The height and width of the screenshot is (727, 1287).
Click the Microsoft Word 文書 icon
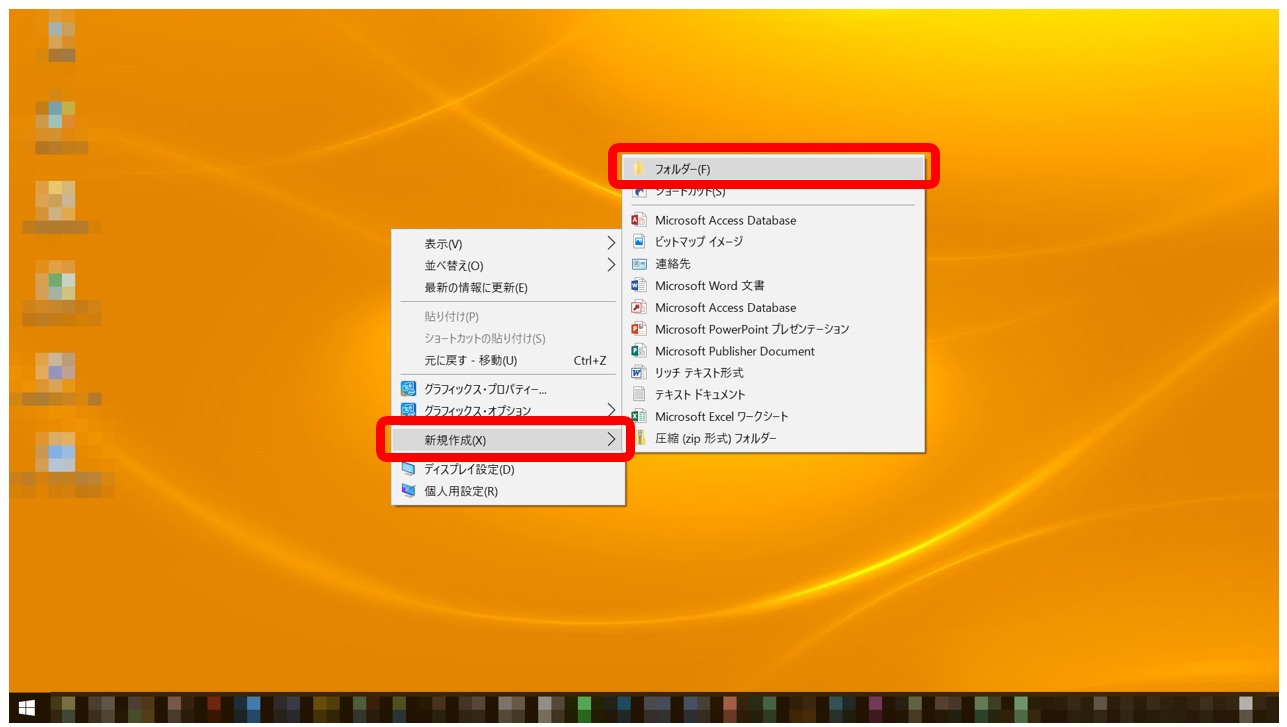coord(639,286)
